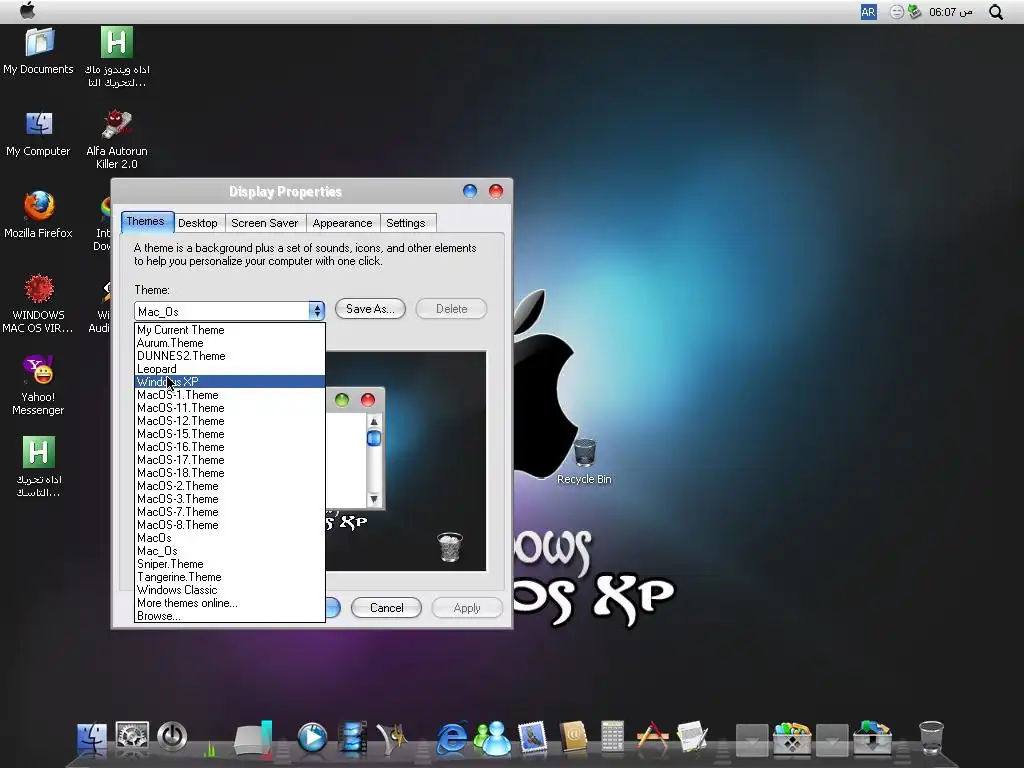Open Spotlight search magnifier
1024x768 pixels.
coord(995,12)
